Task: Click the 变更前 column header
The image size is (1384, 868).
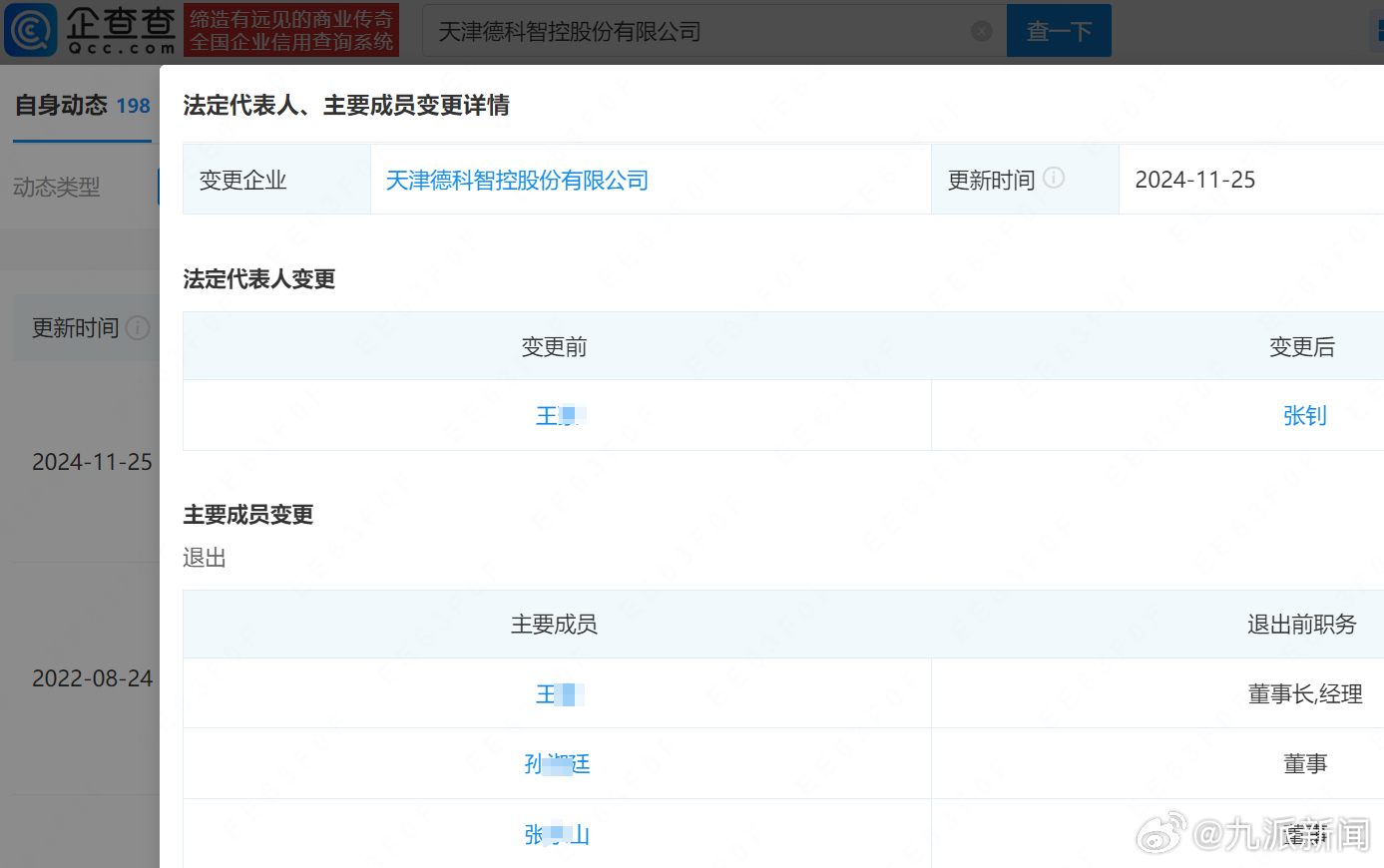Action: pos(554,347)
